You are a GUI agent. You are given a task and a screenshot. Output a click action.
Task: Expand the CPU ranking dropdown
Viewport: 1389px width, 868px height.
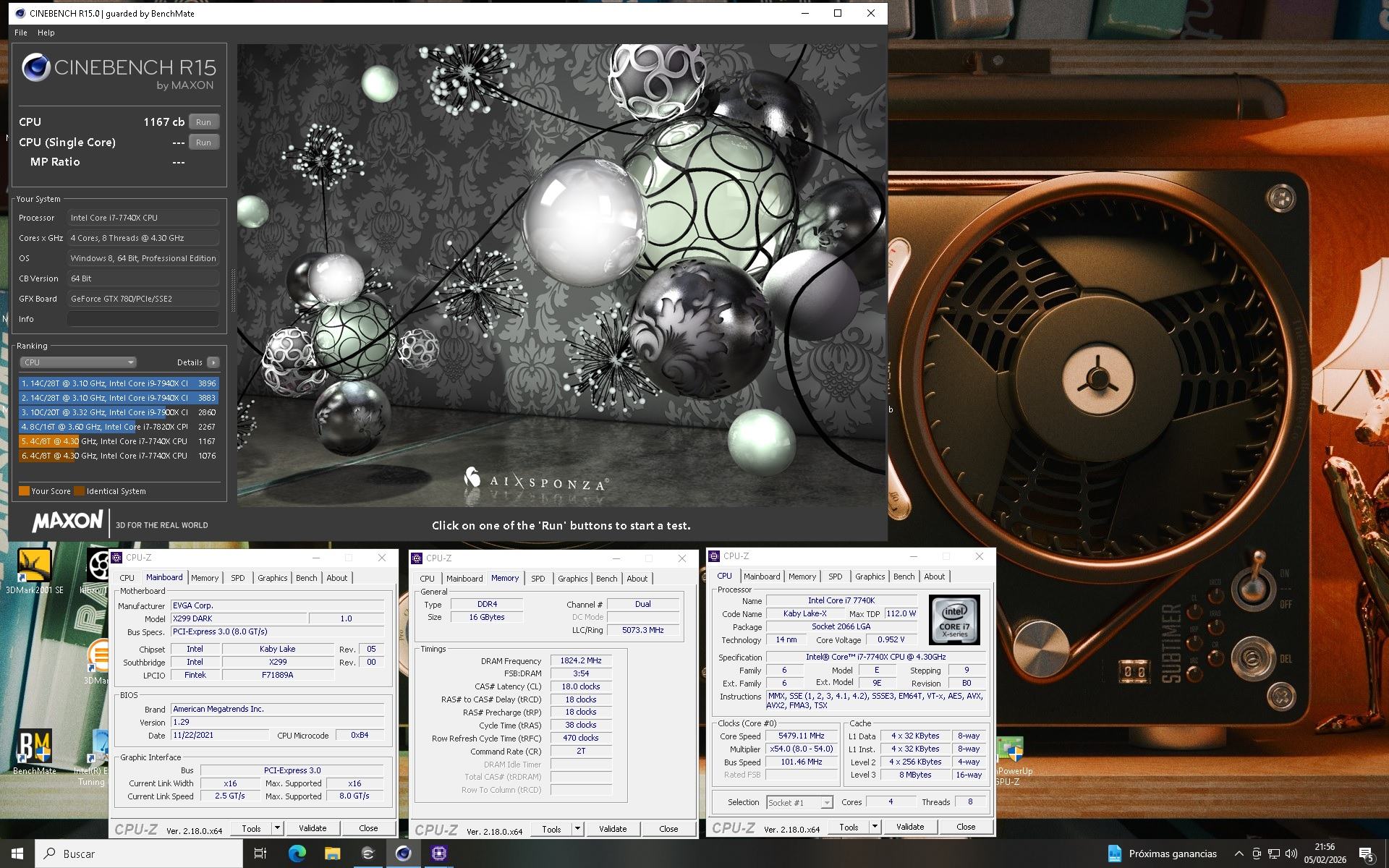click(77, 362)
